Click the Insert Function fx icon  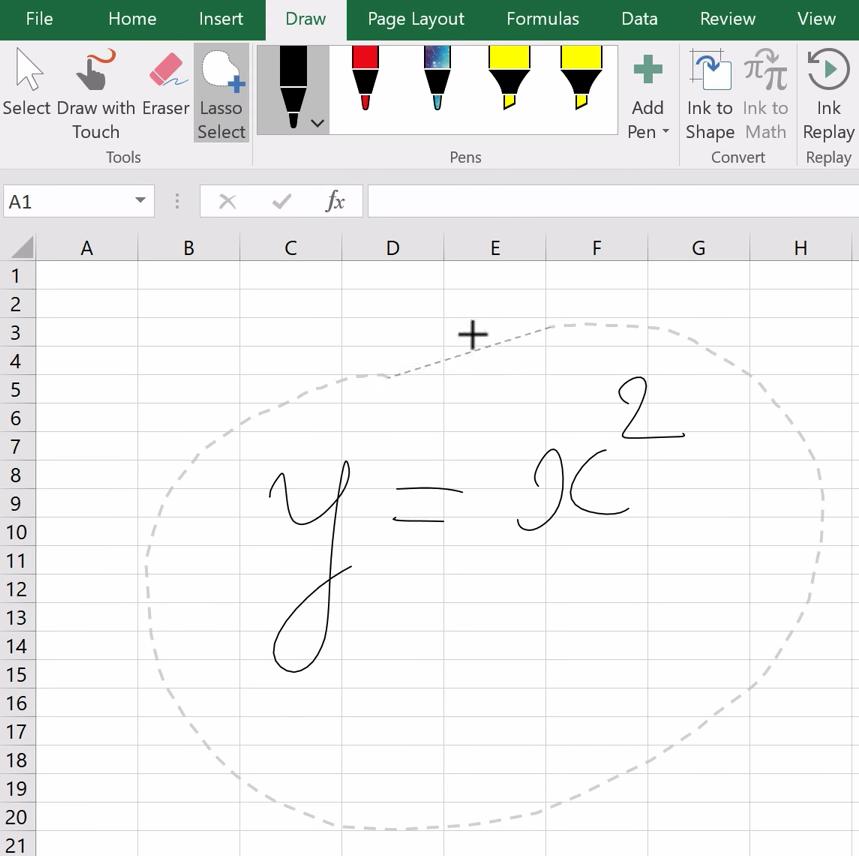335,201
